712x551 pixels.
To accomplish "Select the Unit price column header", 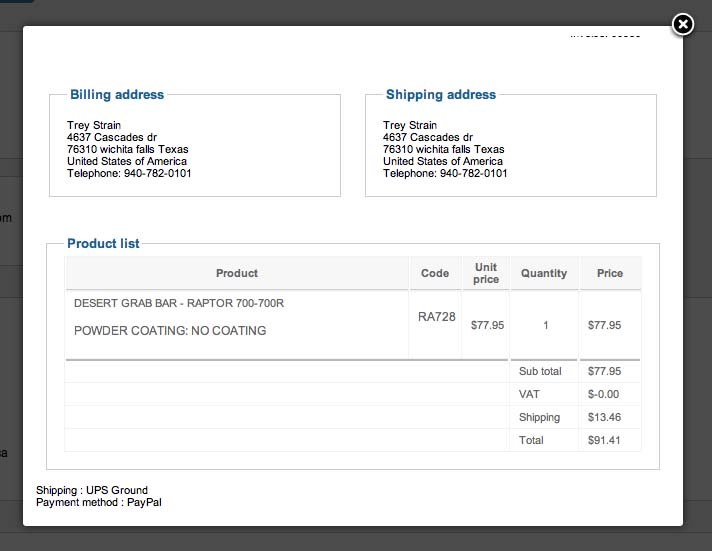I will pos(486,273).
